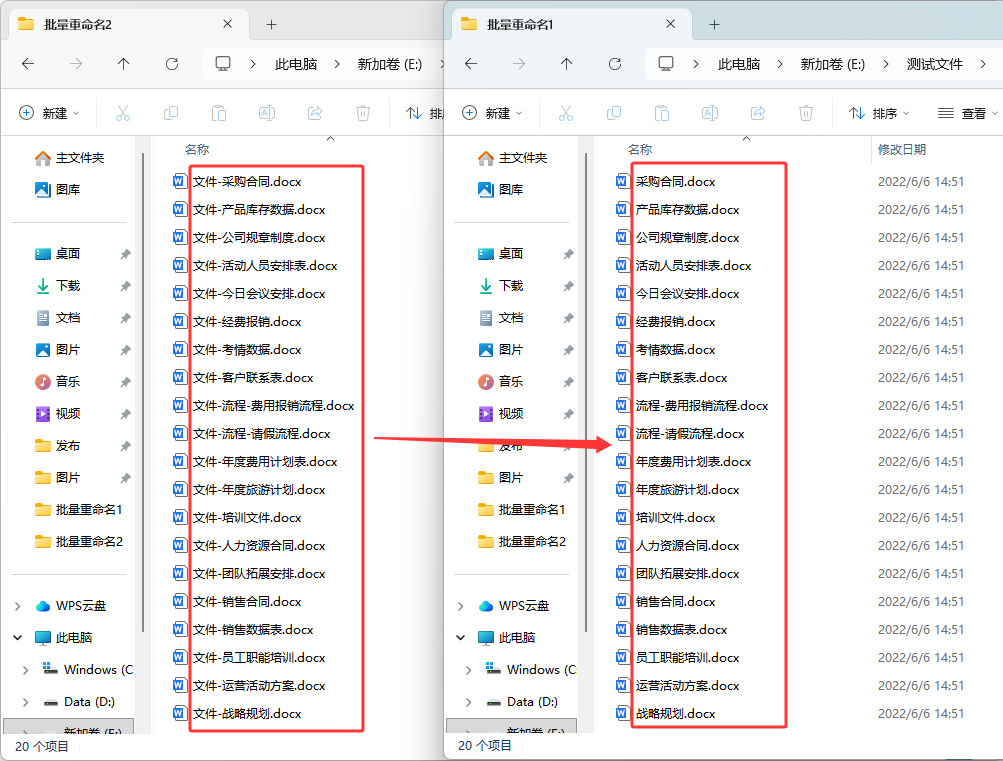Image resolution: width=1003 pixels, height=761 pixels.
Task: Open 音乐 in the 批量重命名1 sidebar
Action: (x=510, y=382)
